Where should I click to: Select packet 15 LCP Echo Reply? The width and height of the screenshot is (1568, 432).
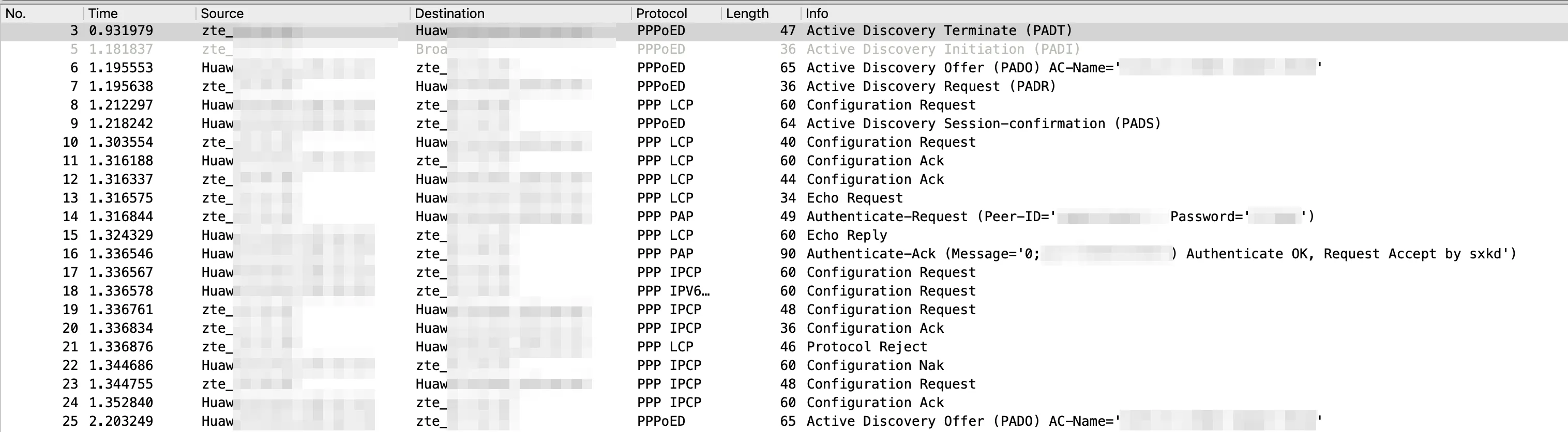(846, 236)
